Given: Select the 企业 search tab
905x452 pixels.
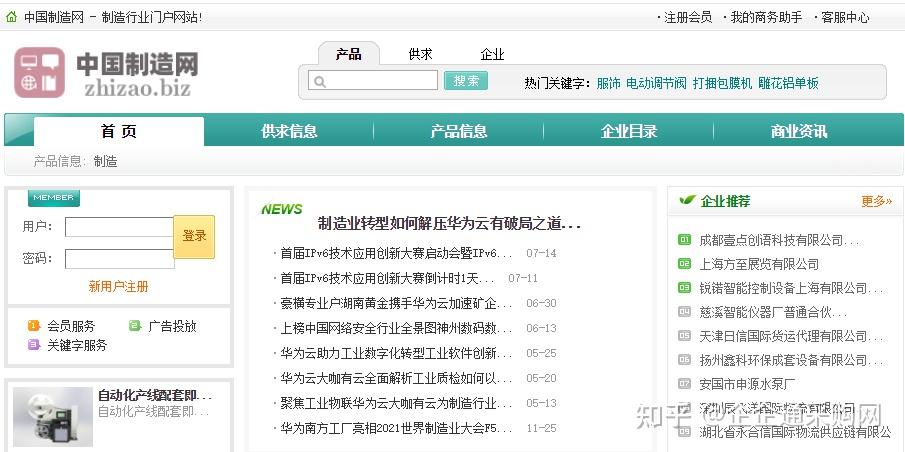Looking at the screenshot, I should (492, 54).
